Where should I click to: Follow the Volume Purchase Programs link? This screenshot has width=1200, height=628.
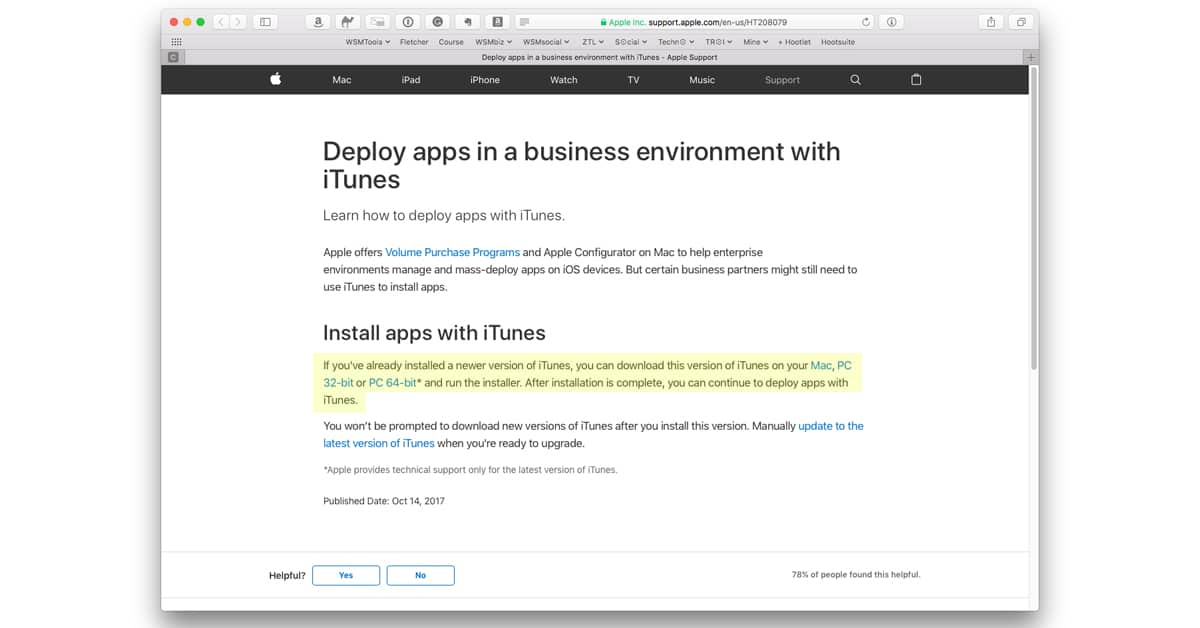coord(452,253)
